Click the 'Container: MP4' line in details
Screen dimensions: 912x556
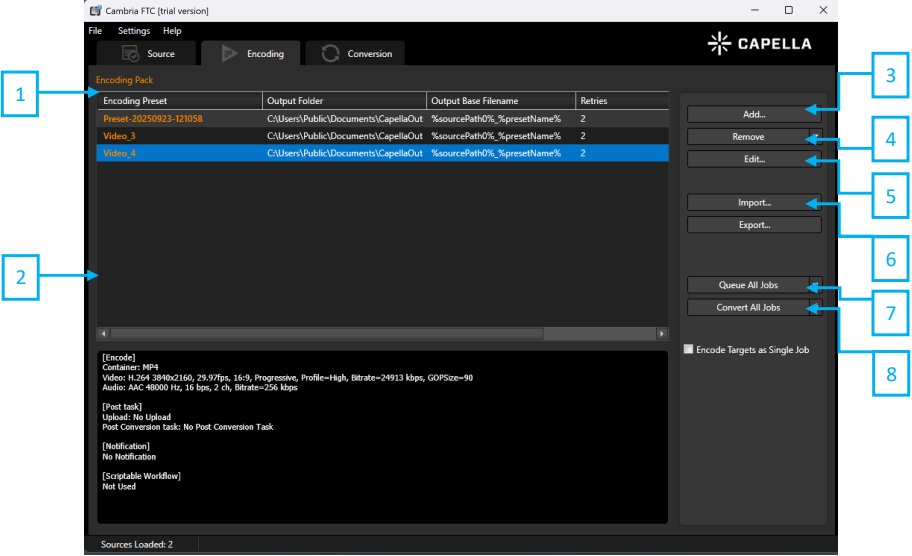tap(130, 368)
